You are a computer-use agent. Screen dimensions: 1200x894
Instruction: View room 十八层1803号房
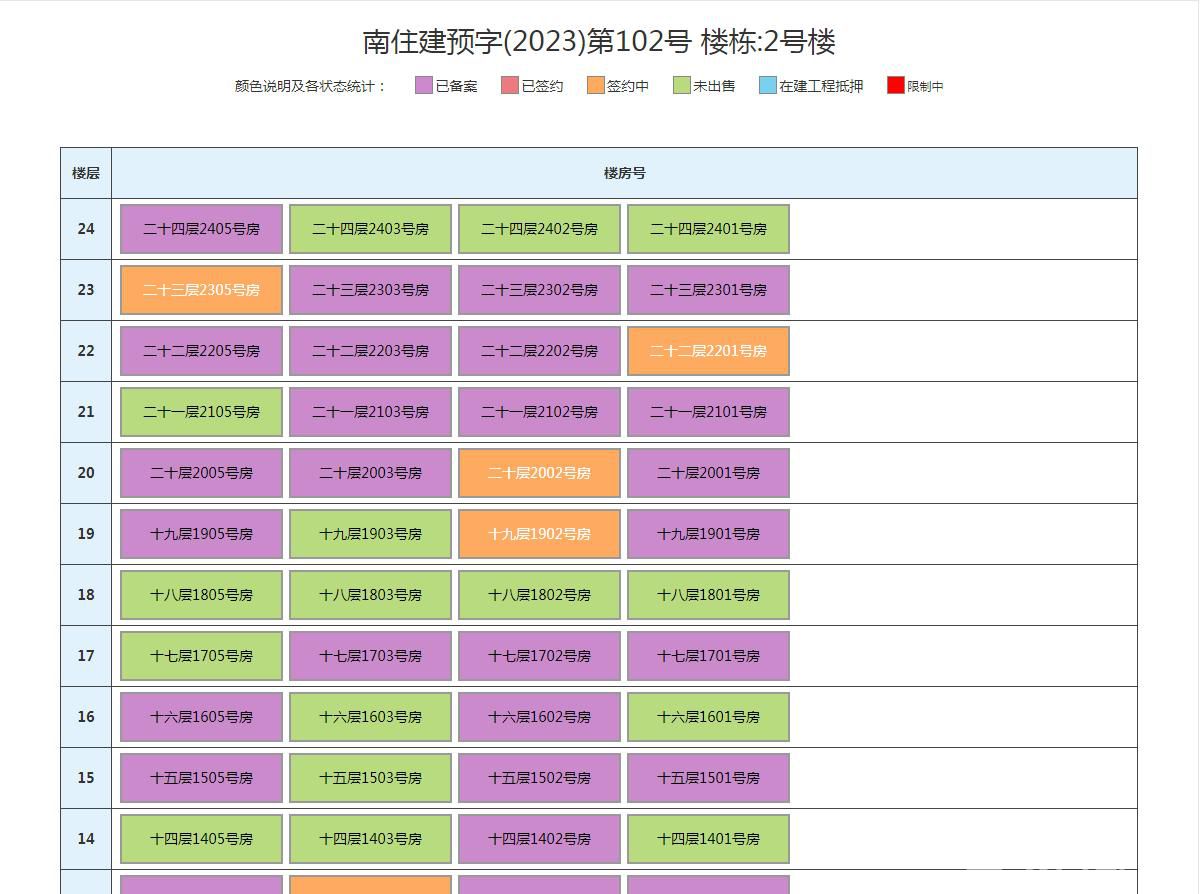[x=370, y=595]
